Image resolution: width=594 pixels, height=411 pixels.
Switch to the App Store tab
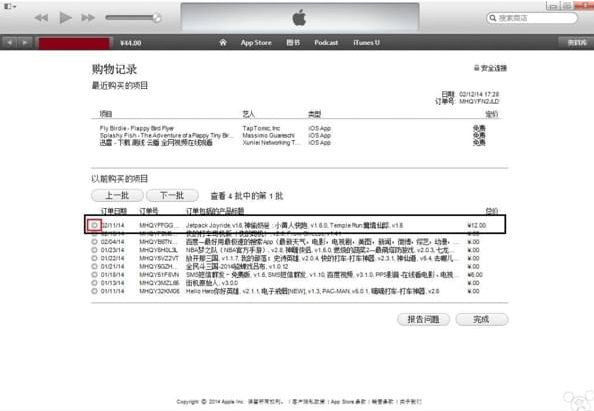pos(256,43)
